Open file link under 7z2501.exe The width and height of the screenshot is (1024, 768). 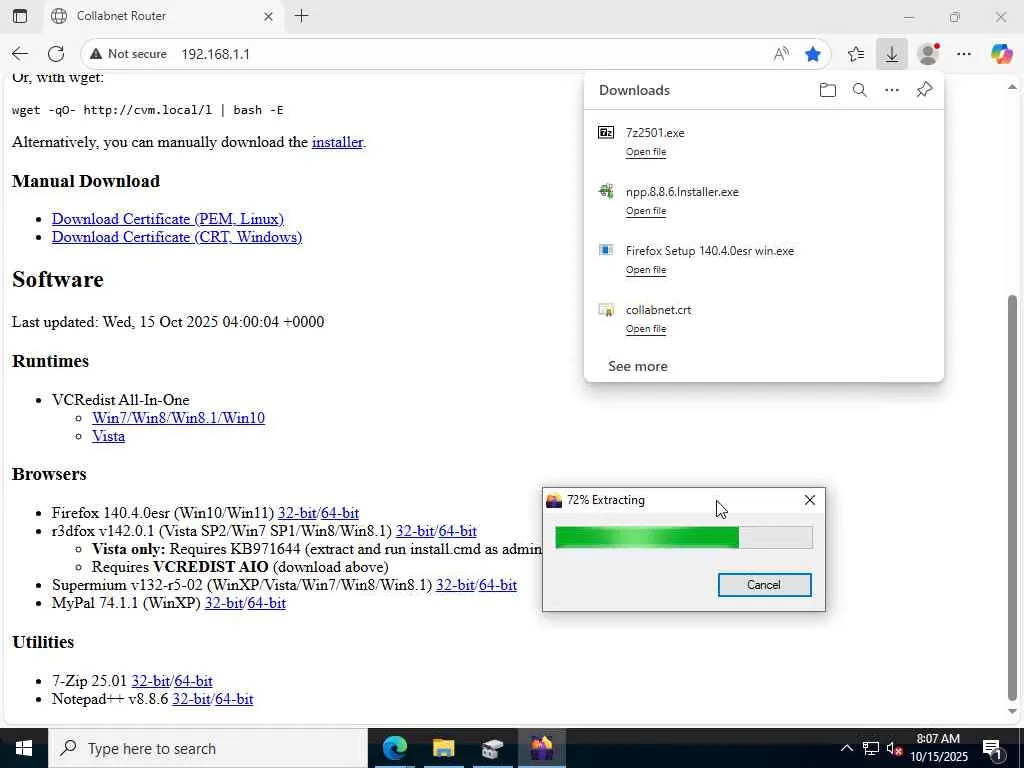(646, 152)
